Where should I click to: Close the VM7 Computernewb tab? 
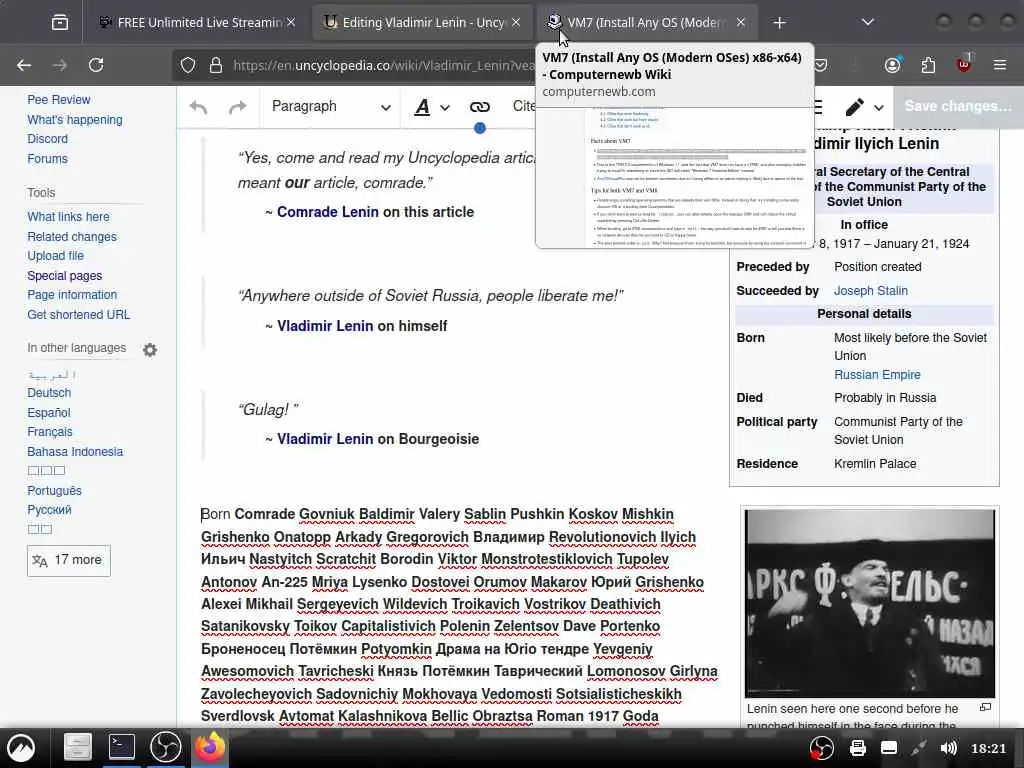[x=741, y=23]
